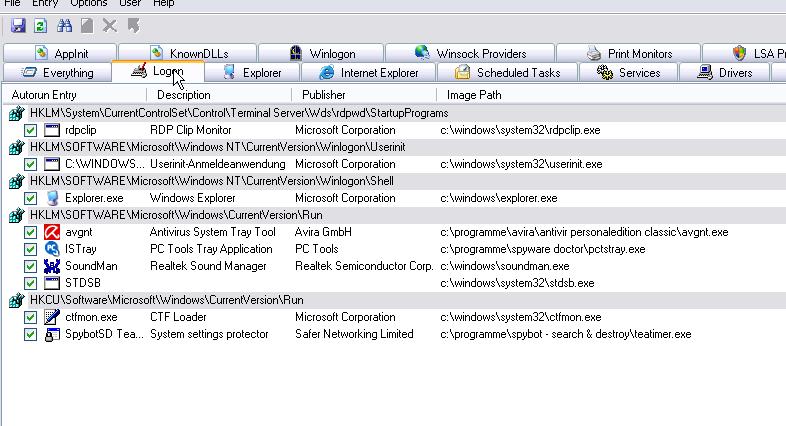The width and height of the screenshot is (786, 426).
Task: Switch to the AppInit tab
Action: click(60, 53)
